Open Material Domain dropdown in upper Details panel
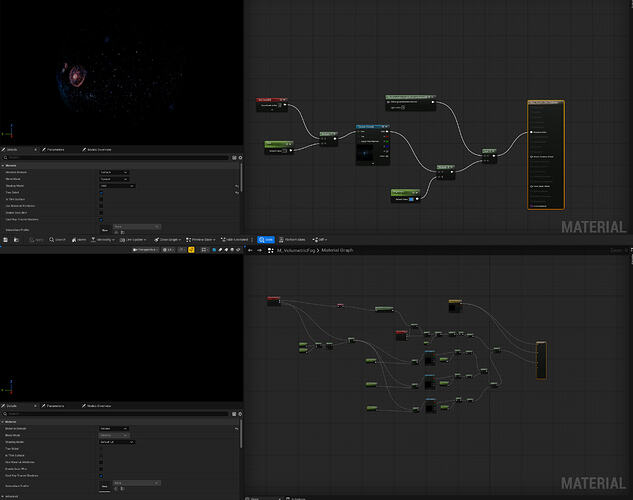 click(113, 172)
